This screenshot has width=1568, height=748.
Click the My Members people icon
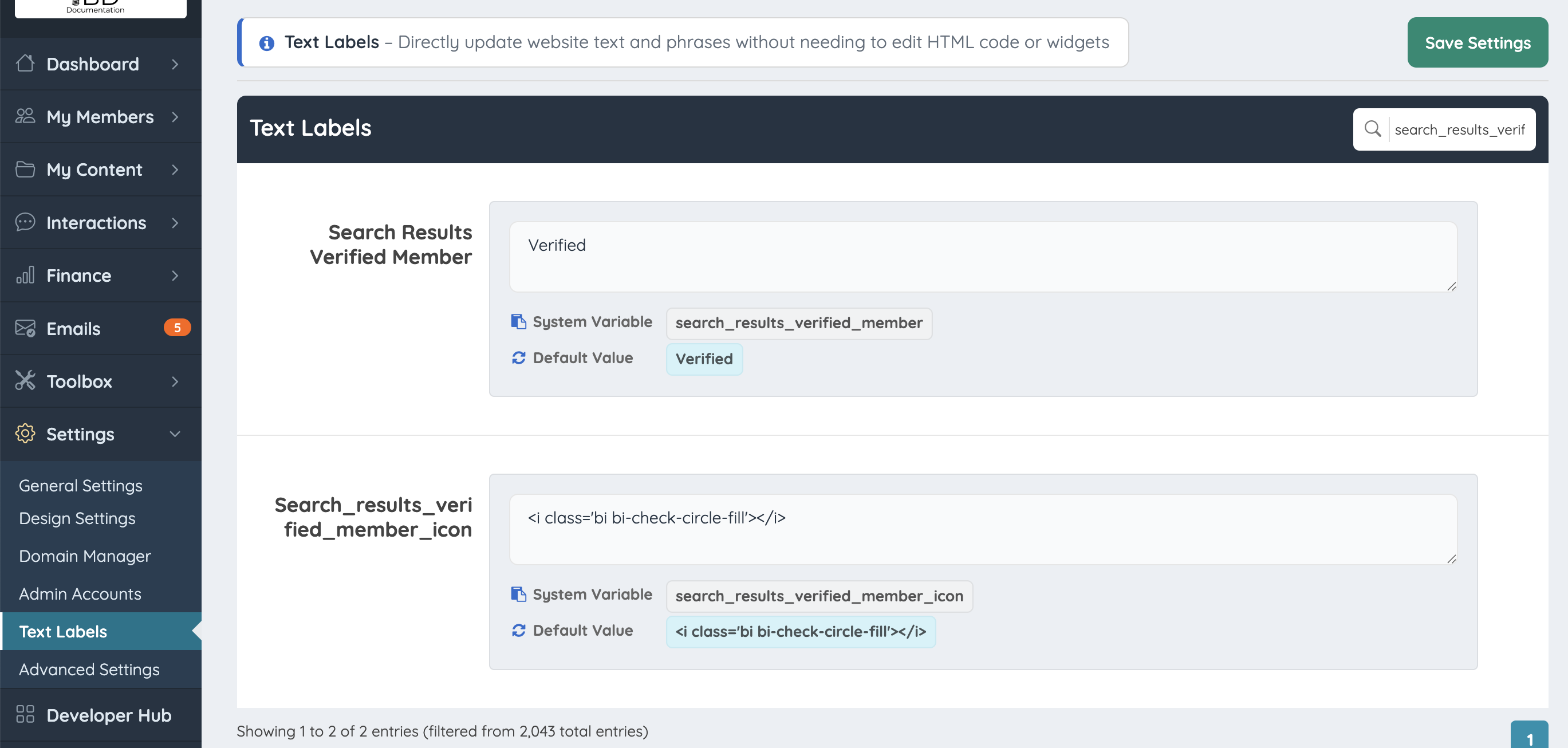point(25,116)
